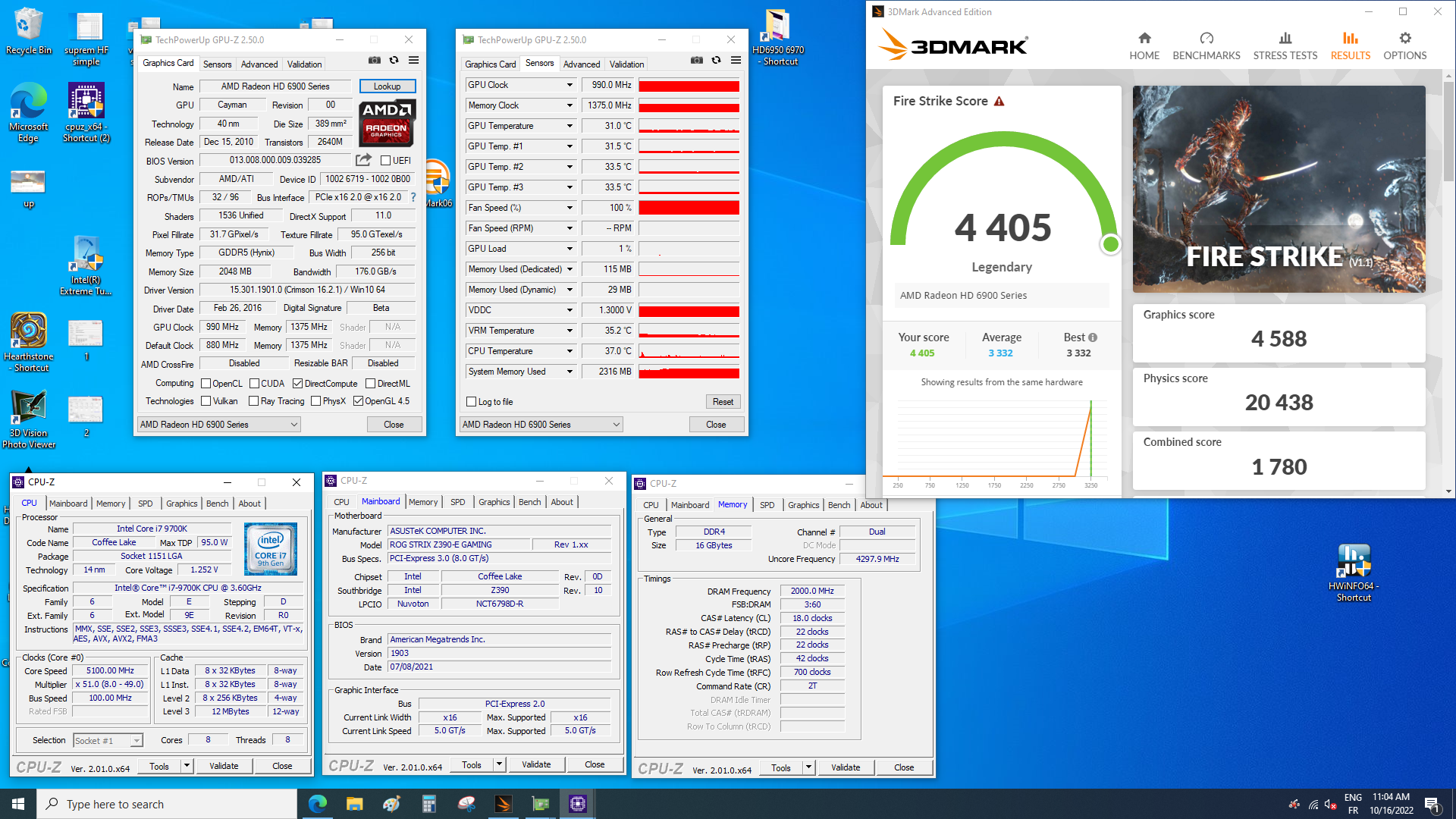Click Lookup button in GPU-Z
Image resolution: width=1456 pixels, height=819 pixels.
(x=387, y=86)
